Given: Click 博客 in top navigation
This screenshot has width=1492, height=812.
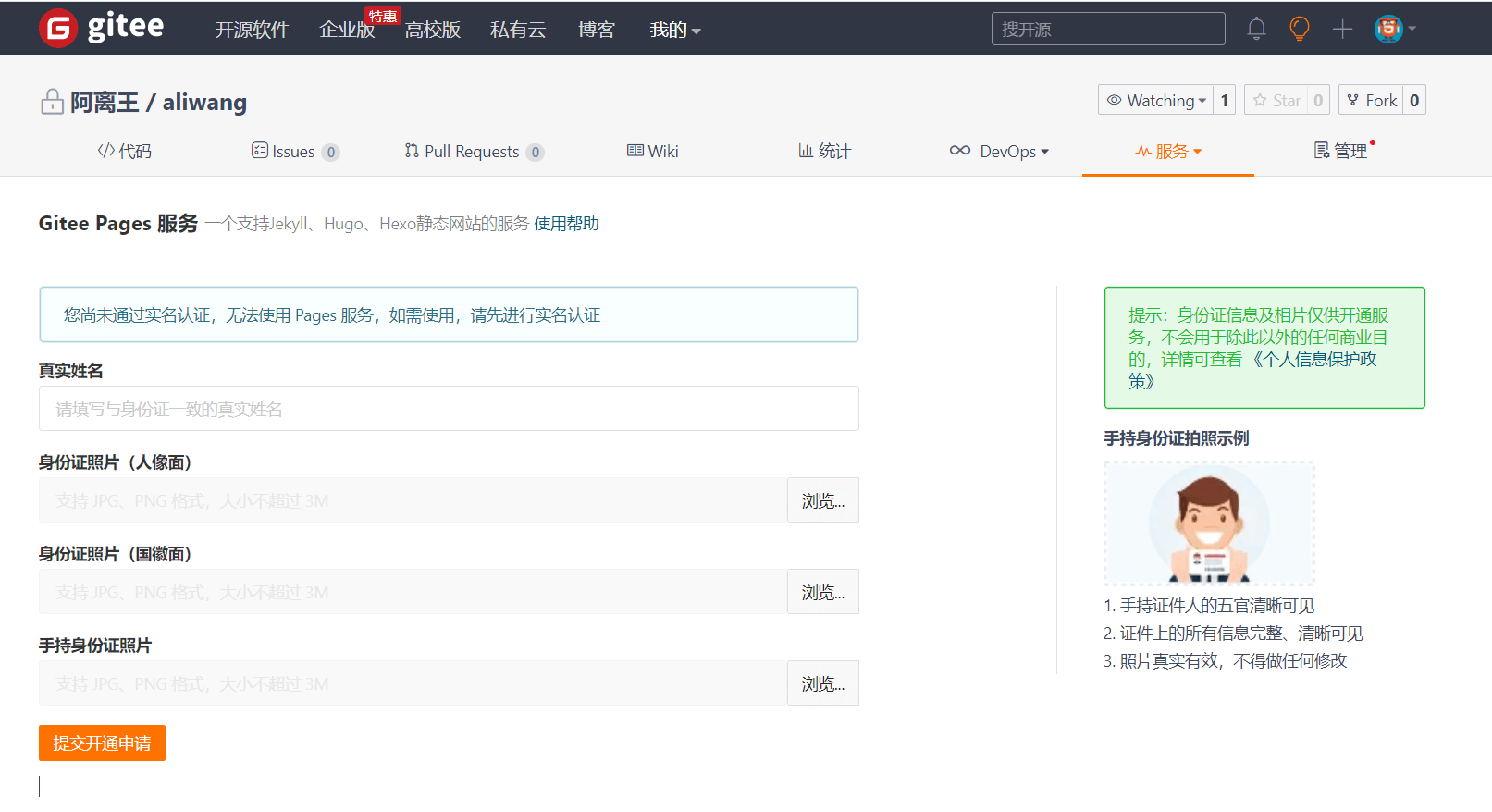Looking at the screenshot, I should [597, 30].
